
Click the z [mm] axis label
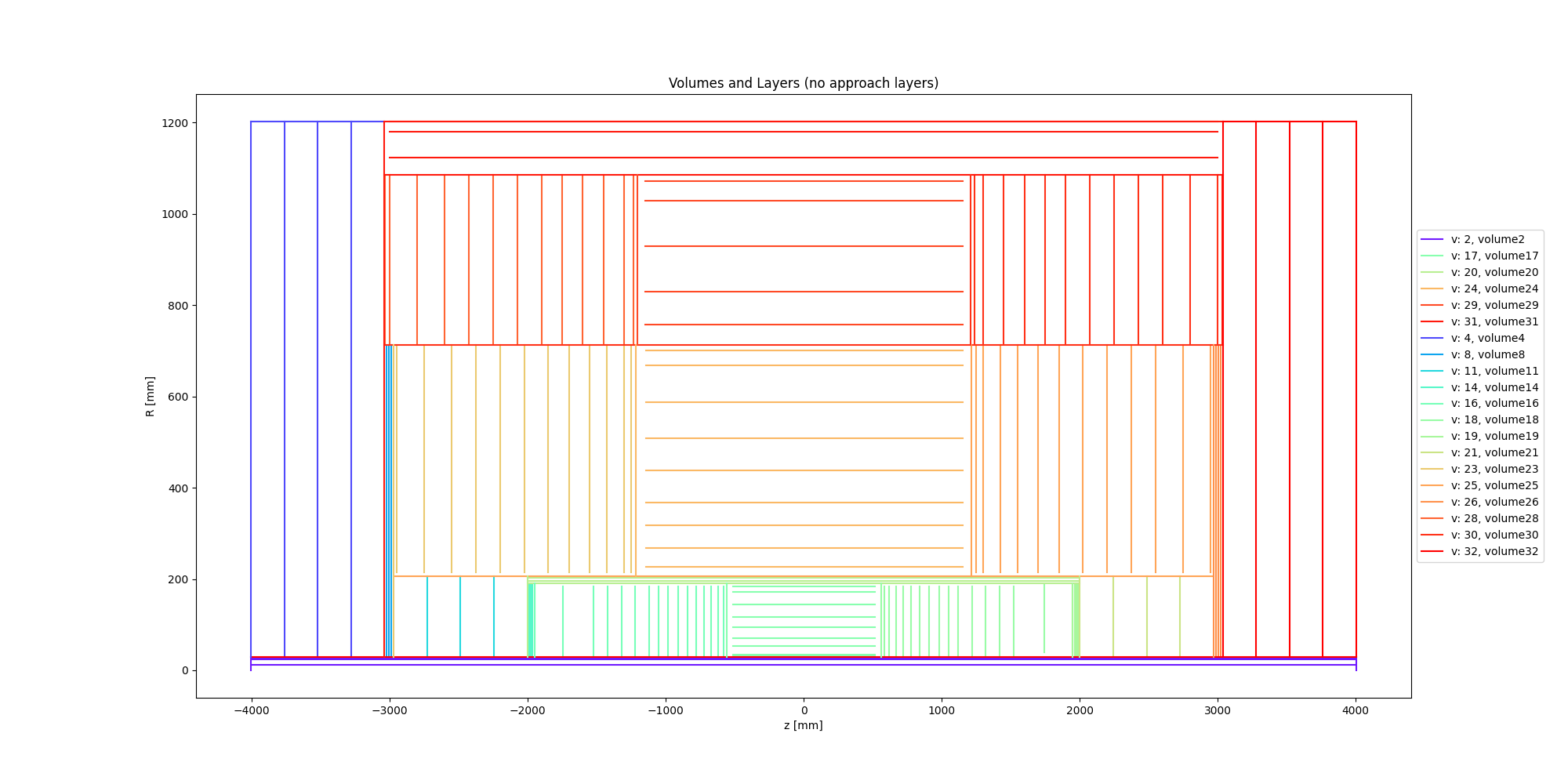pyautogui.click(x=803, y=725)
